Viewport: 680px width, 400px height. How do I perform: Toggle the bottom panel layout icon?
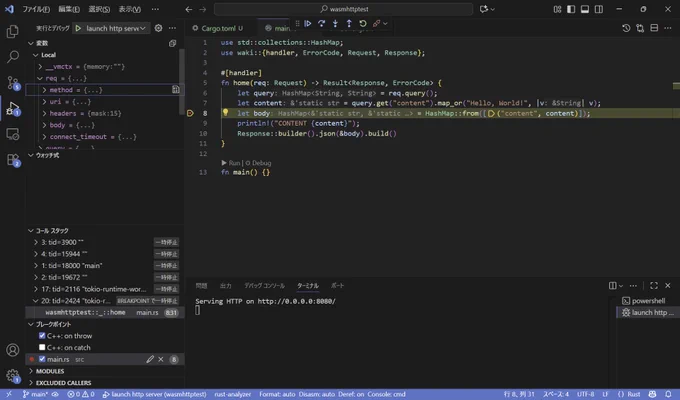[585, 9]
